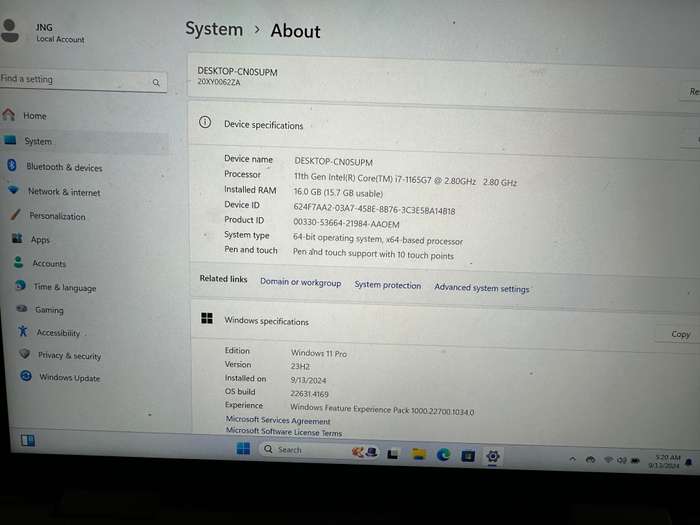This screenshot has width=700, height=525.
Task: Click the Windows logo beside Windows specifications
Action: pyautogui.click(x=207, y=318)
